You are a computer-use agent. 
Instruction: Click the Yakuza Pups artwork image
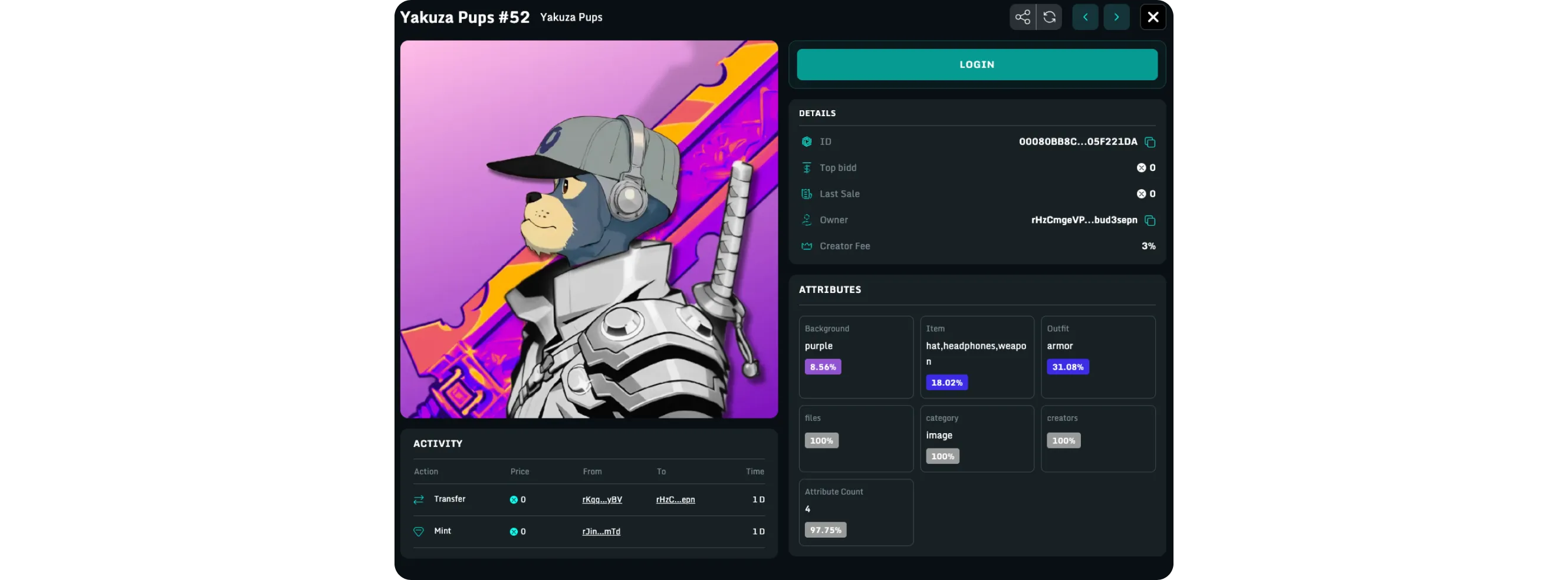(x=589, y=229)
